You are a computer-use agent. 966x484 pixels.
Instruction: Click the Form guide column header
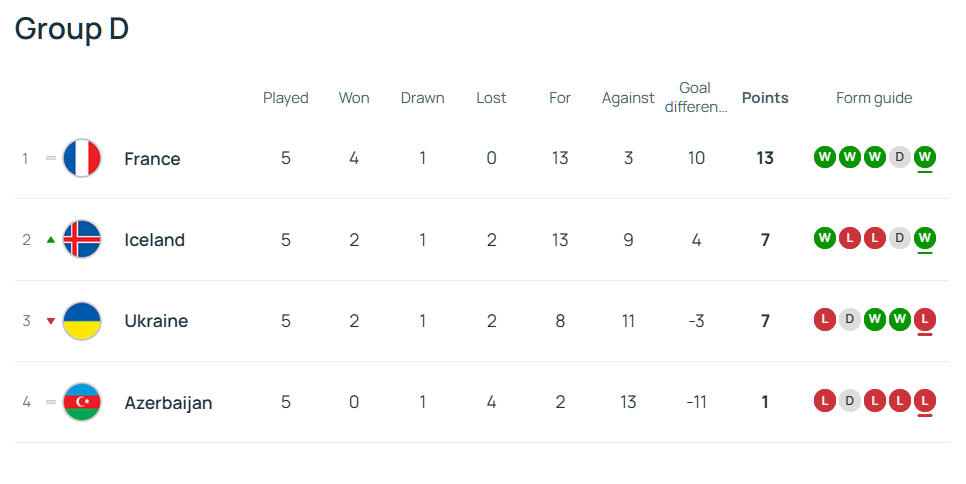(874, 98)
